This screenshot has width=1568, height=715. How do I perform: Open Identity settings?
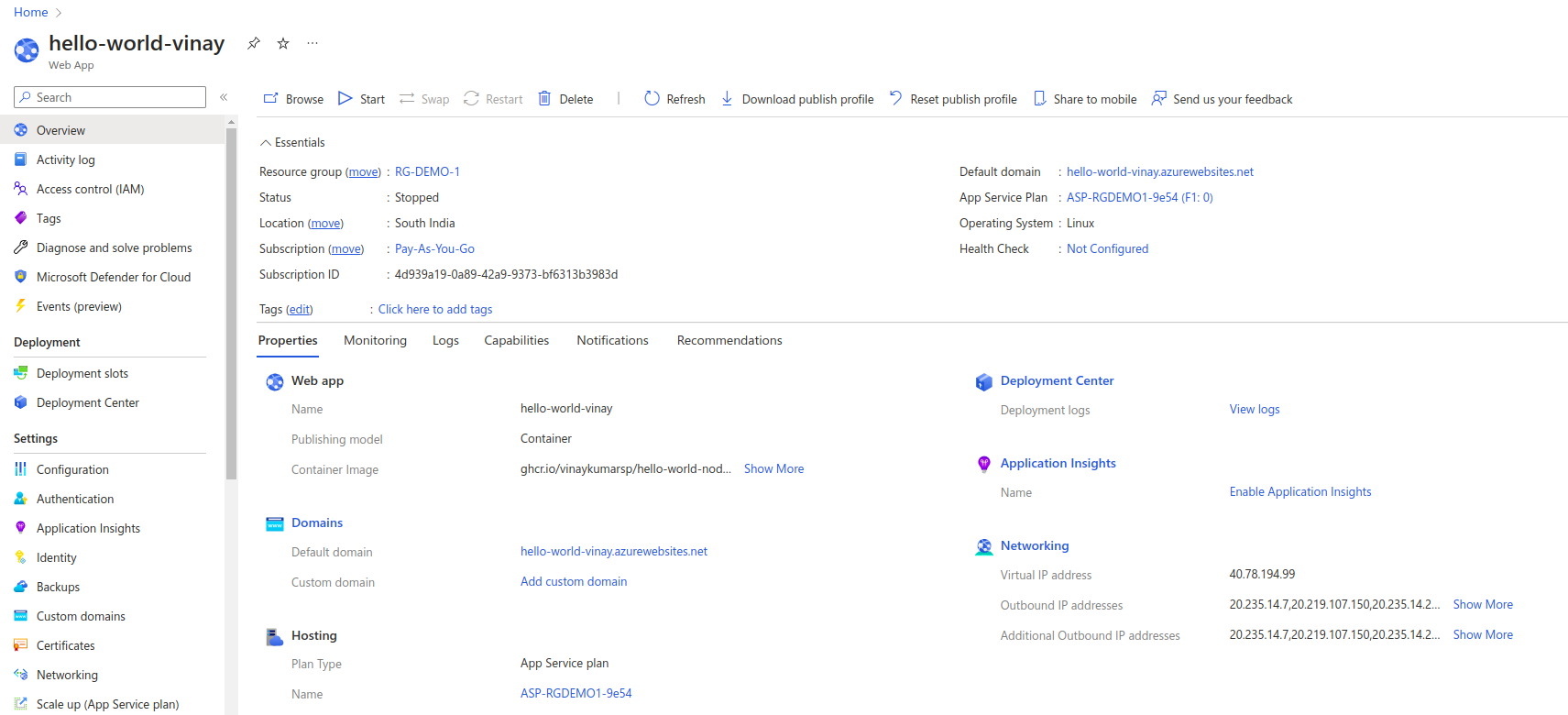(x=112, y=557)
